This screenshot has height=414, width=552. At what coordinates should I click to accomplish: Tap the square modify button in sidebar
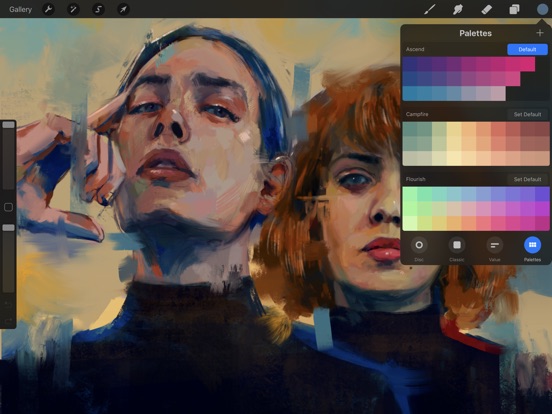point(8,207)
